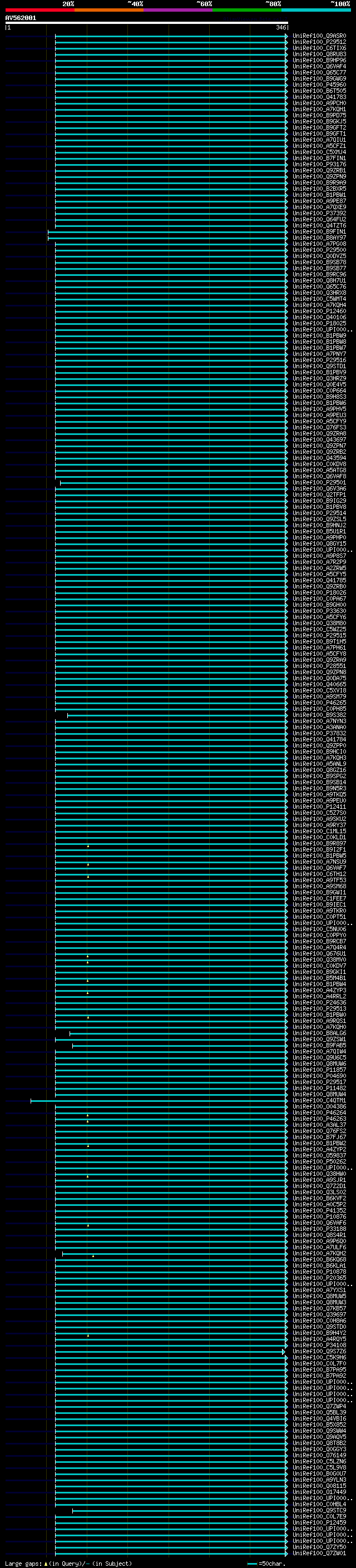Select the UniRef100_B6T505 label
Image resolution: width=356 pixels, height=1568 pixels.
(x=319, y=91)
